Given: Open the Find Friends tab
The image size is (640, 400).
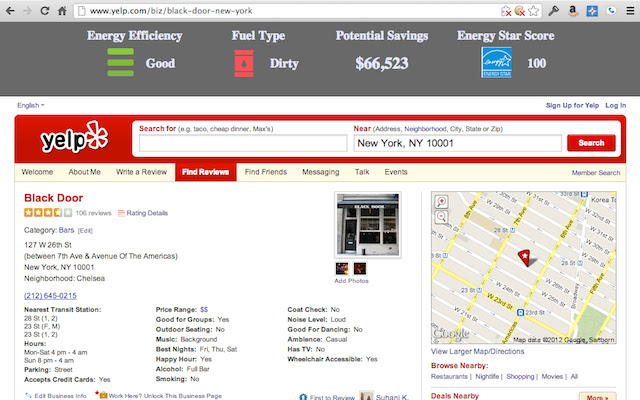Looking at the screenshot, I should (266, 172).
